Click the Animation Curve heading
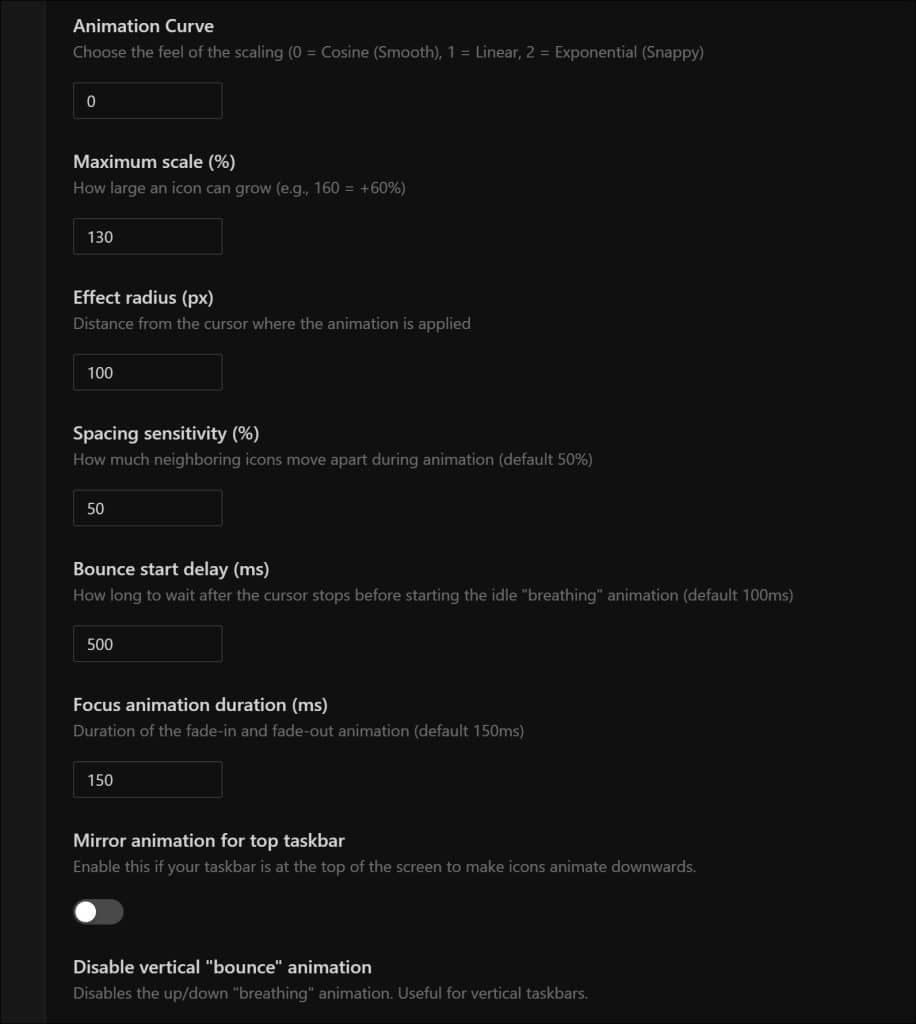The width and height of the screenshot is (916, 1024). tap(143, 26)
